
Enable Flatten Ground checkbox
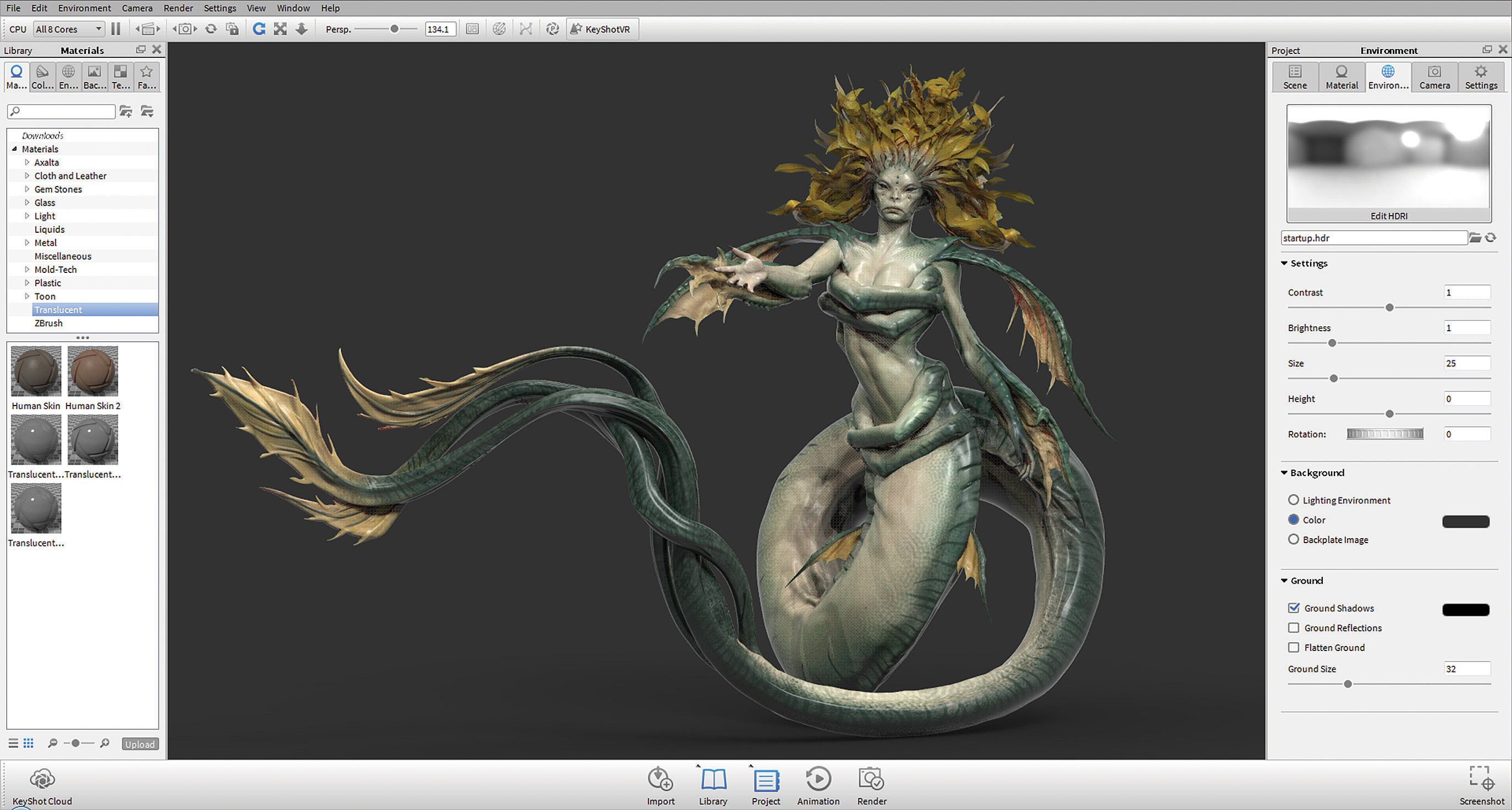[x=1294, y=647]
